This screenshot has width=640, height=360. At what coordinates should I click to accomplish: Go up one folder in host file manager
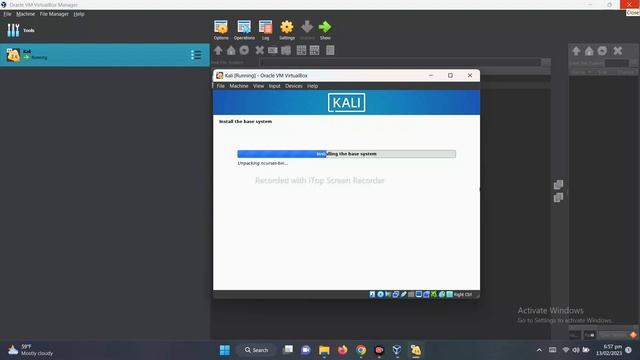click(x=218, y=50)
